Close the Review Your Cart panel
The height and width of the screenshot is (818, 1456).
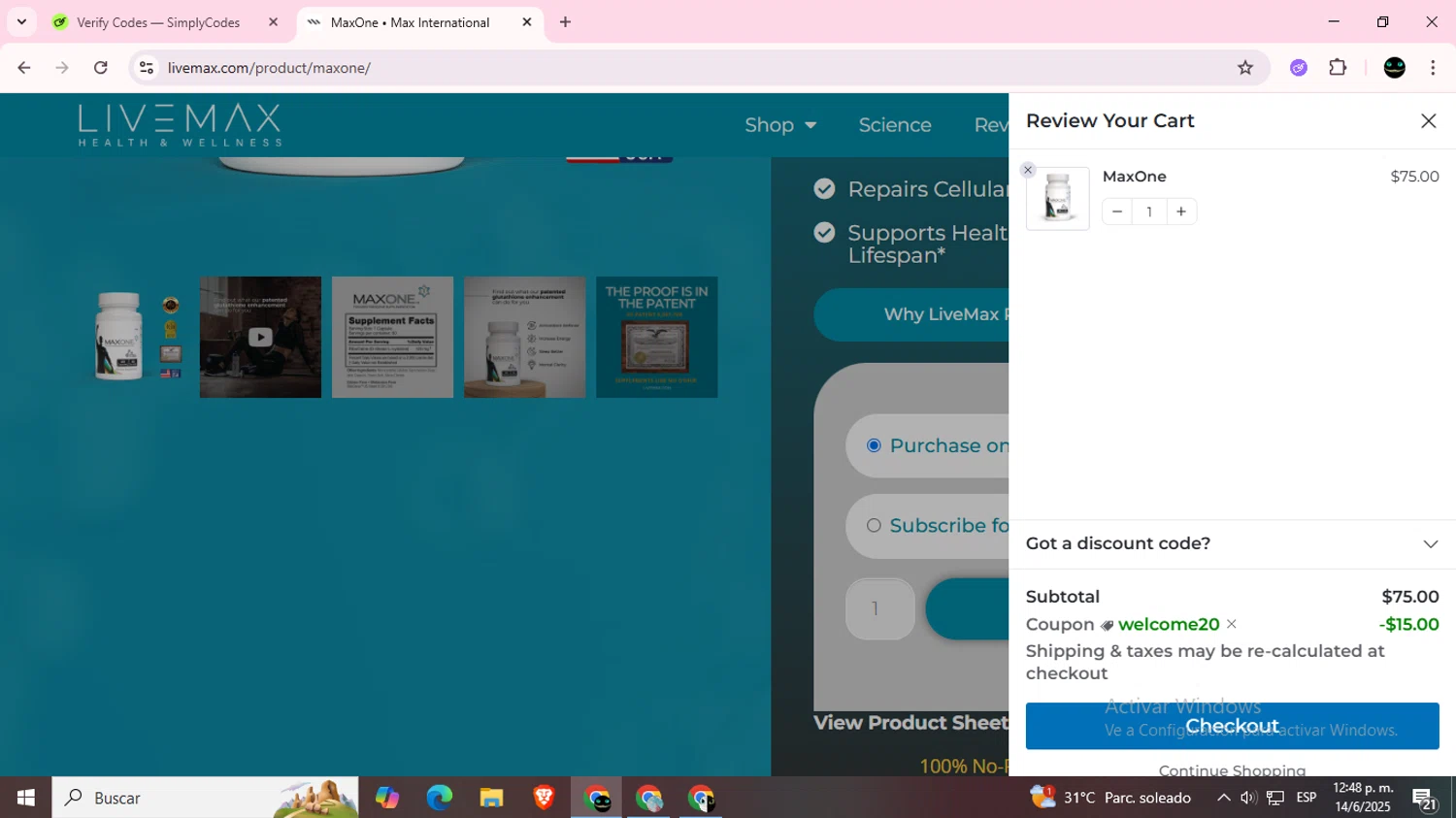coord(1428,121)
